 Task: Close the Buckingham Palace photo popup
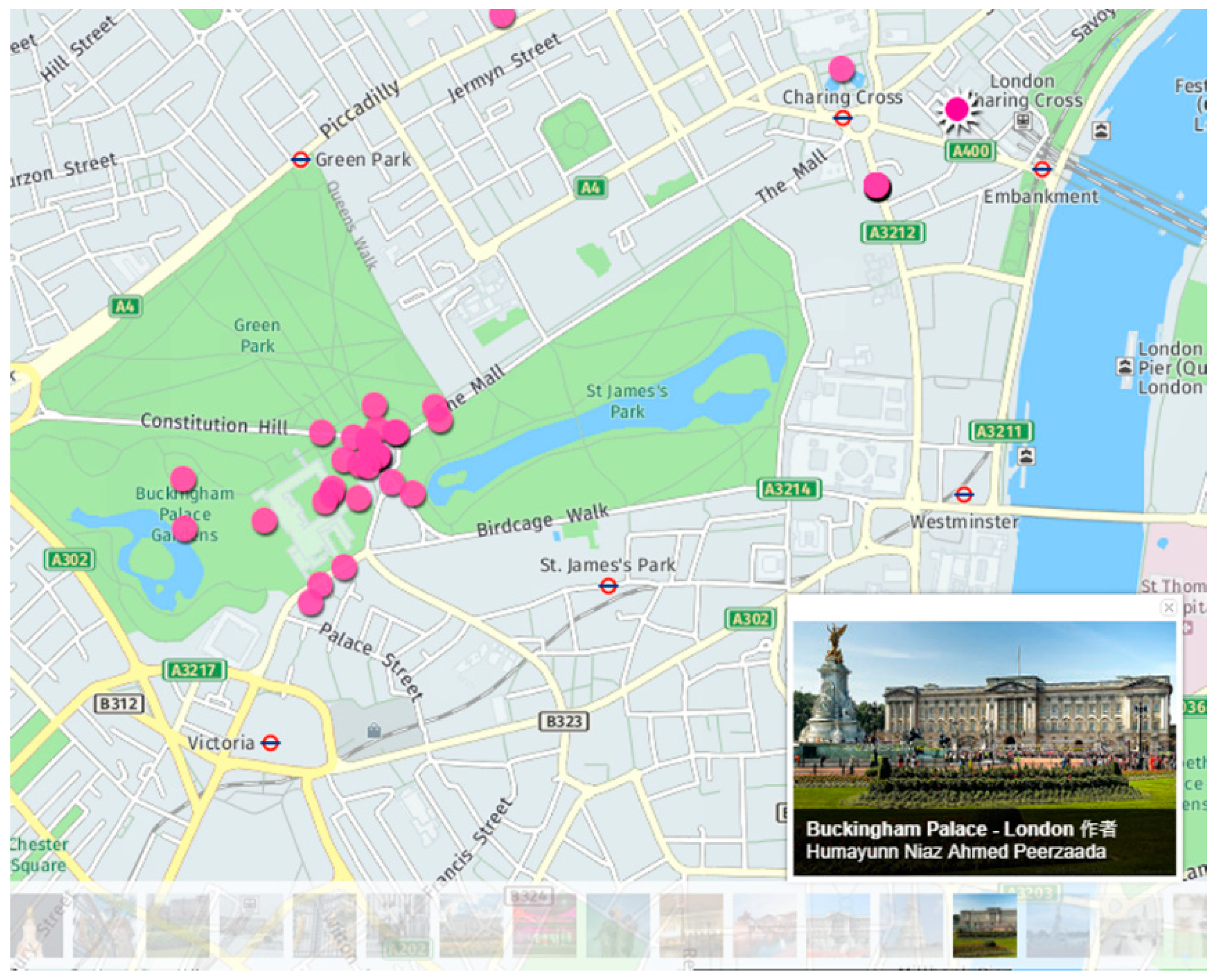coord(1168,607)
